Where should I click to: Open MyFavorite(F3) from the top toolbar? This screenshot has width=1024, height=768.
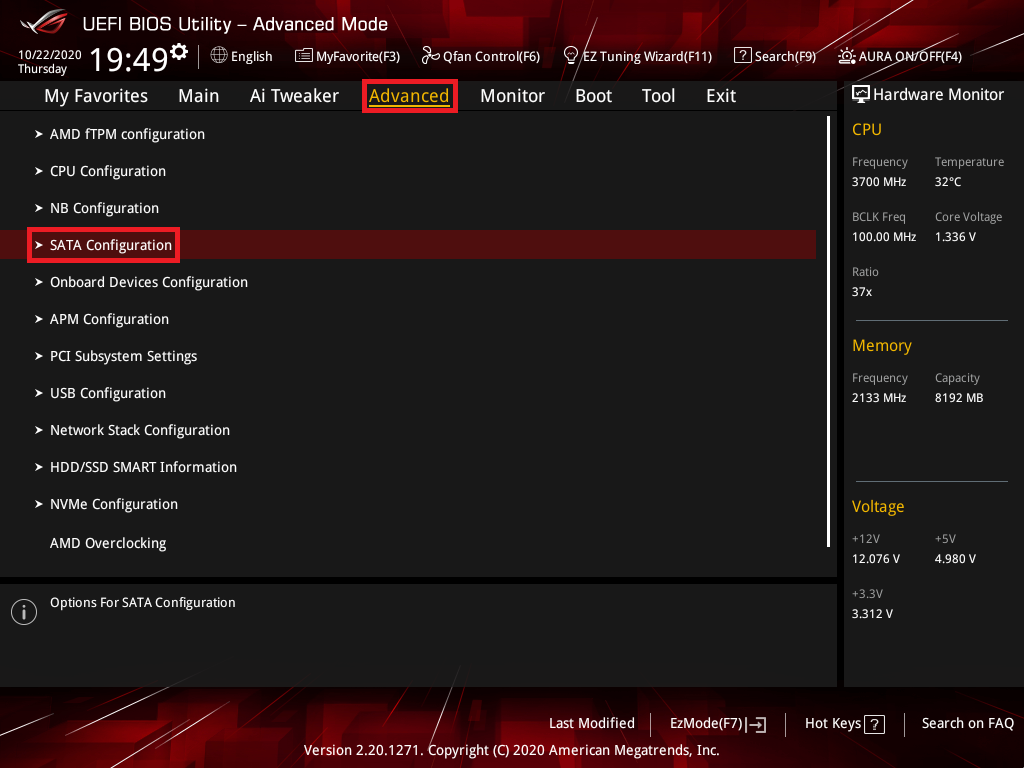(x=347, y=56)
